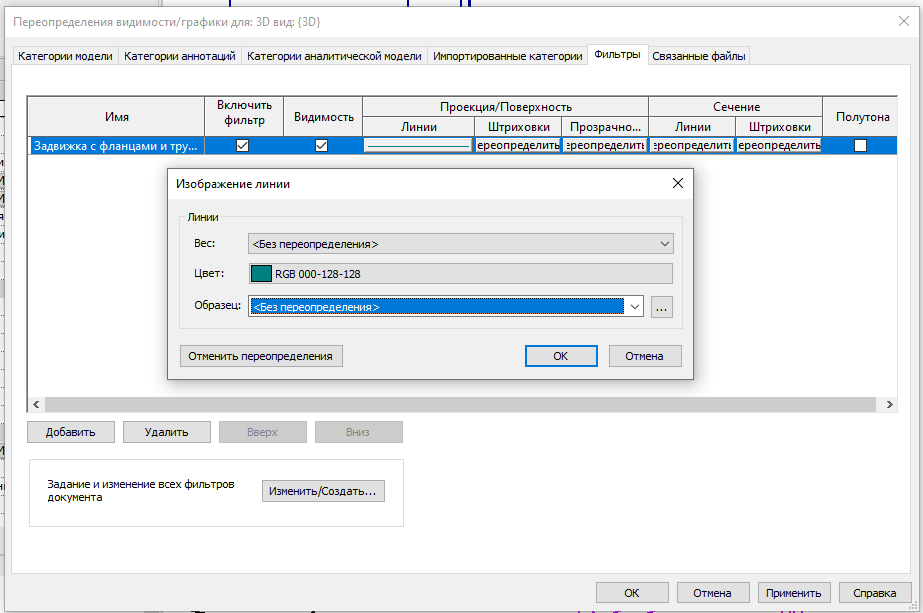Click the Штриховки override cell under Сечение
Viewport: 923px width, 613px height.
(779, 144)
